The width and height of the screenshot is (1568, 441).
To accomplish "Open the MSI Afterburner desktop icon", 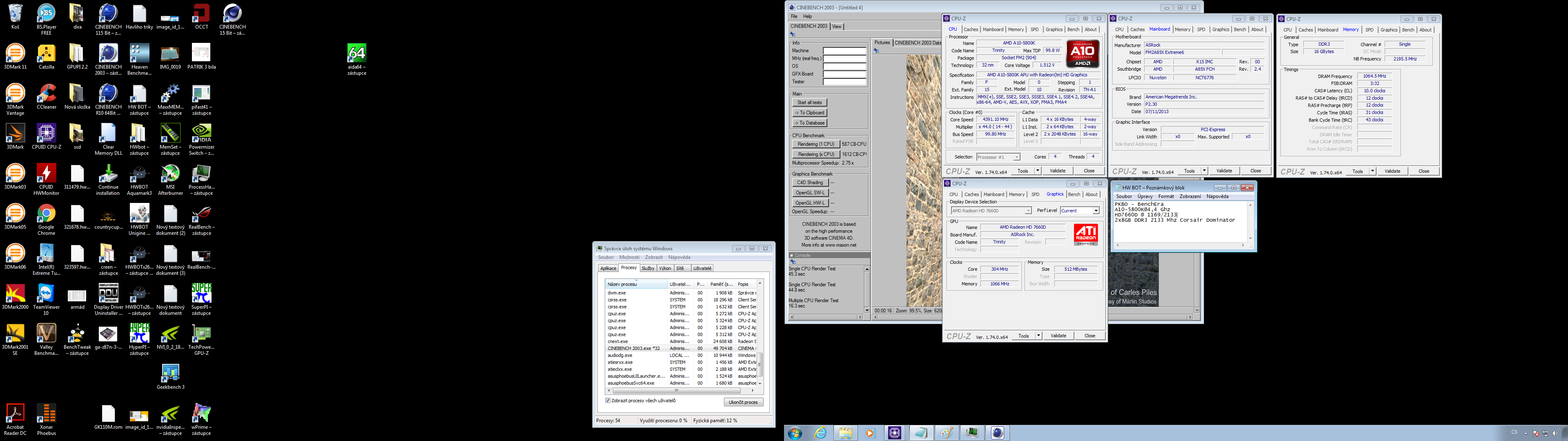I will click(170, 180).
